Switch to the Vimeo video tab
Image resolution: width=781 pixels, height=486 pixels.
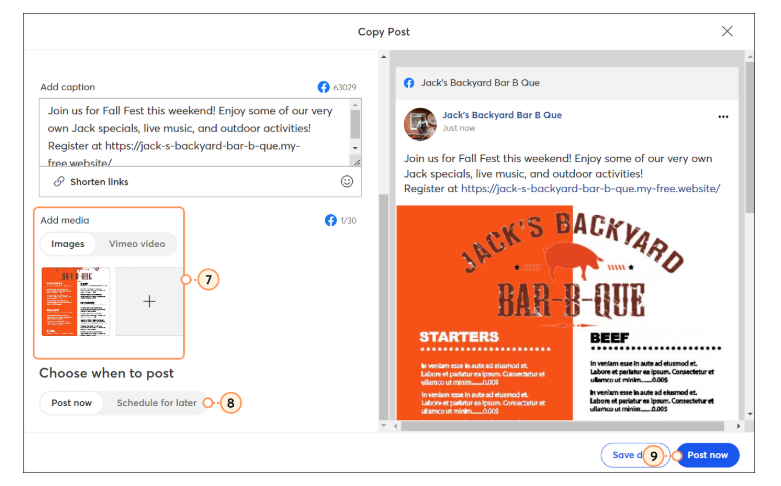click(x=137, y=244)
